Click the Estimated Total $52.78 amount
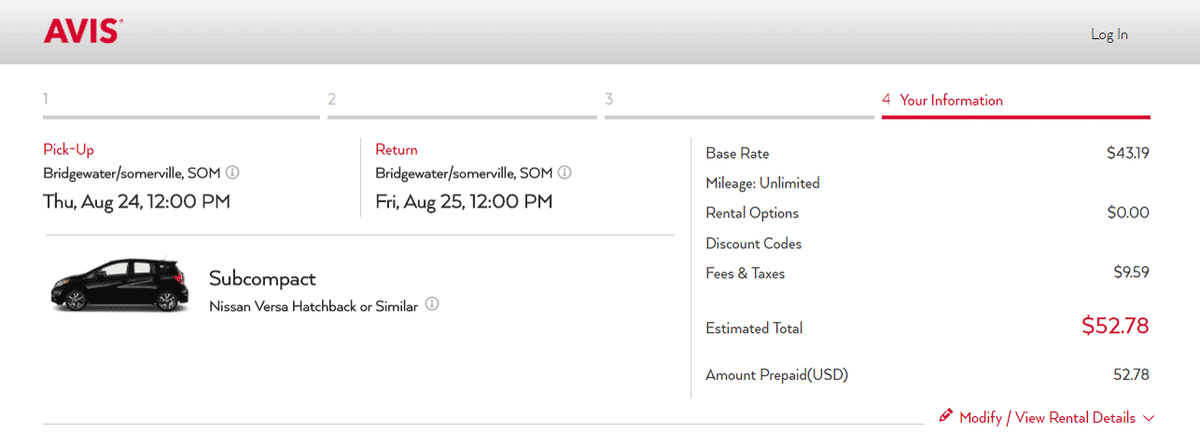 1115,326
